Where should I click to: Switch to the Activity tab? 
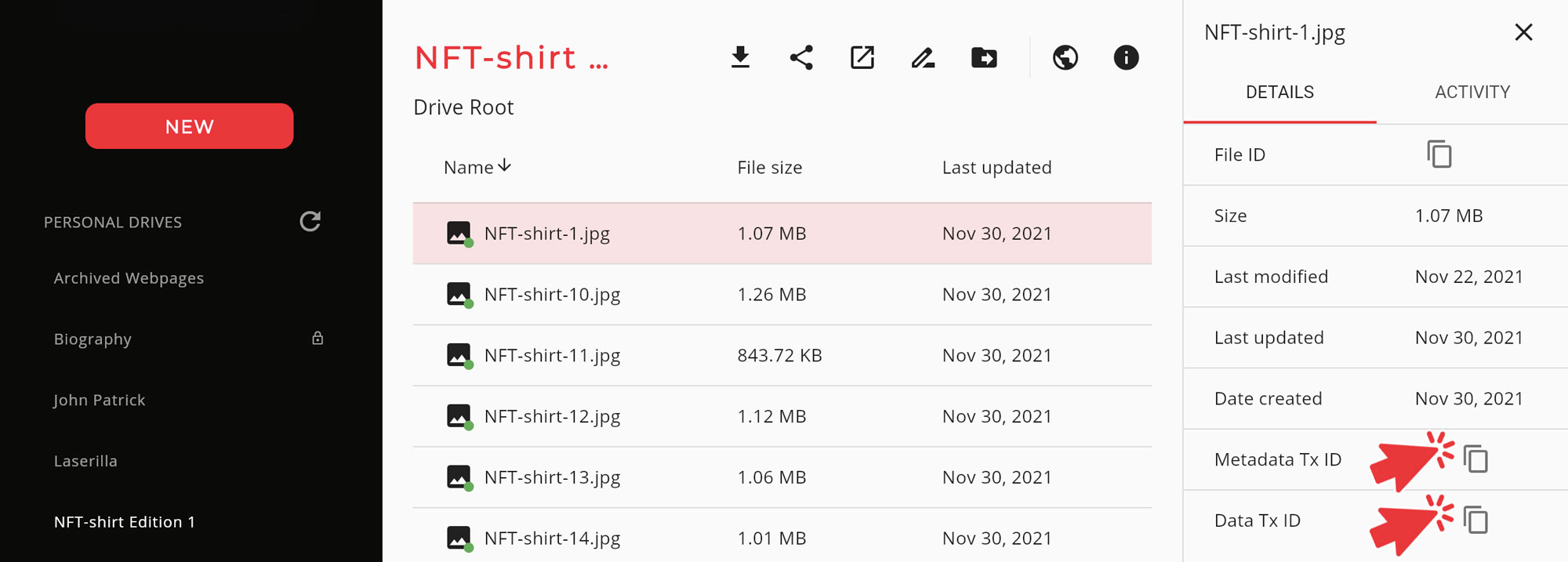coord(1472,92)
